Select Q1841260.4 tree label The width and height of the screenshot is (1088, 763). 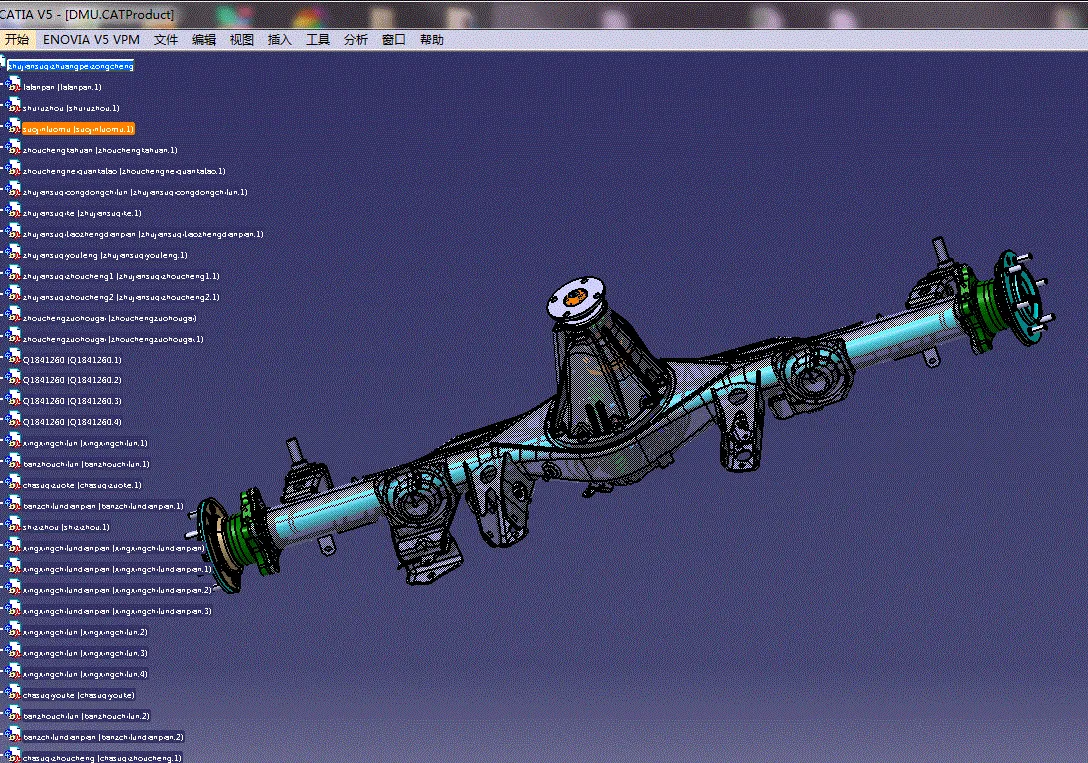[x=72, y=422]
